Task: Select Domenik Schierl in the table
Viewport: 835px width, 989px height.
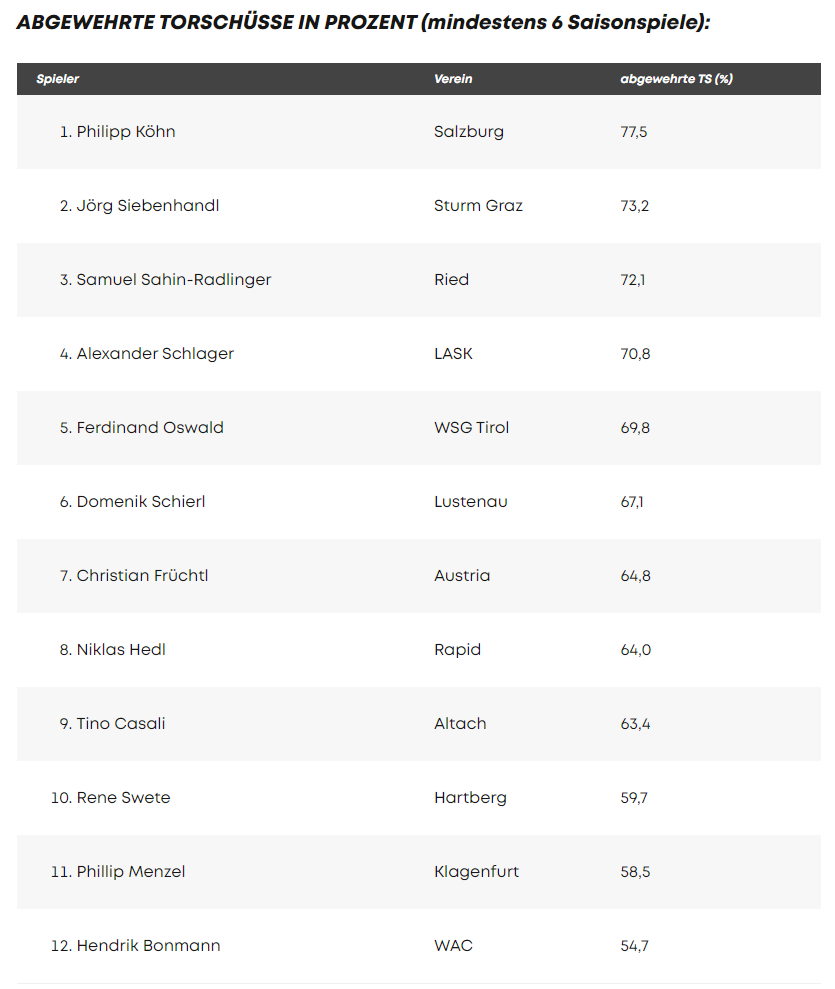Action: point(141,501)
